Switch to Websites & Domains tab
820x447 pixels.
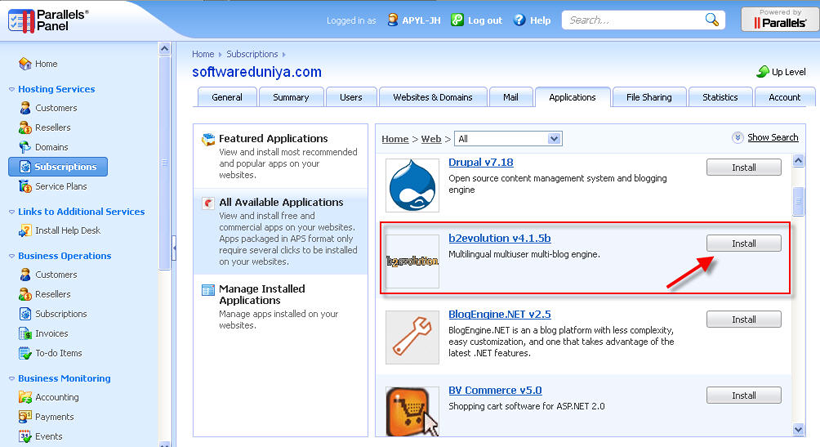(432, 97)
